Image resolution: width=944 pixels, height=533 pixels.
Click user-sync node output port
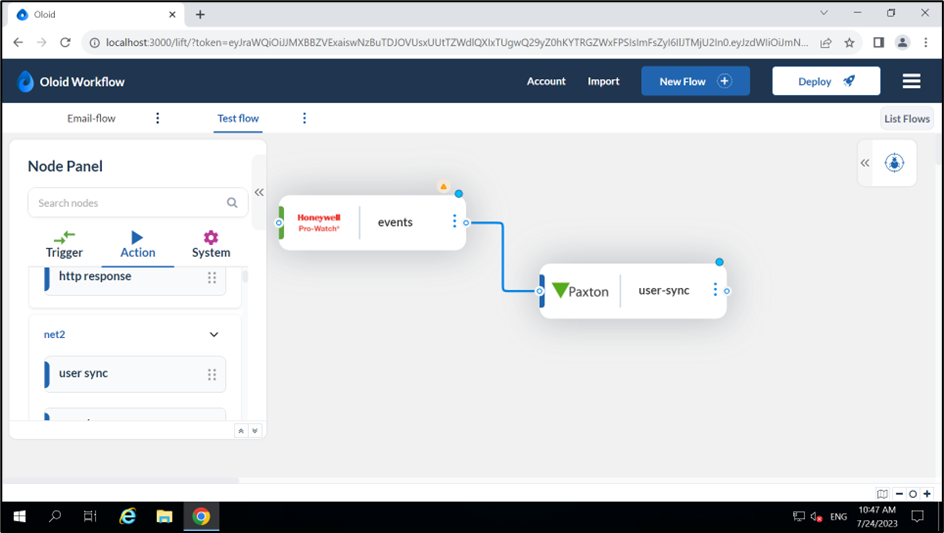click(x=727, y=291)
